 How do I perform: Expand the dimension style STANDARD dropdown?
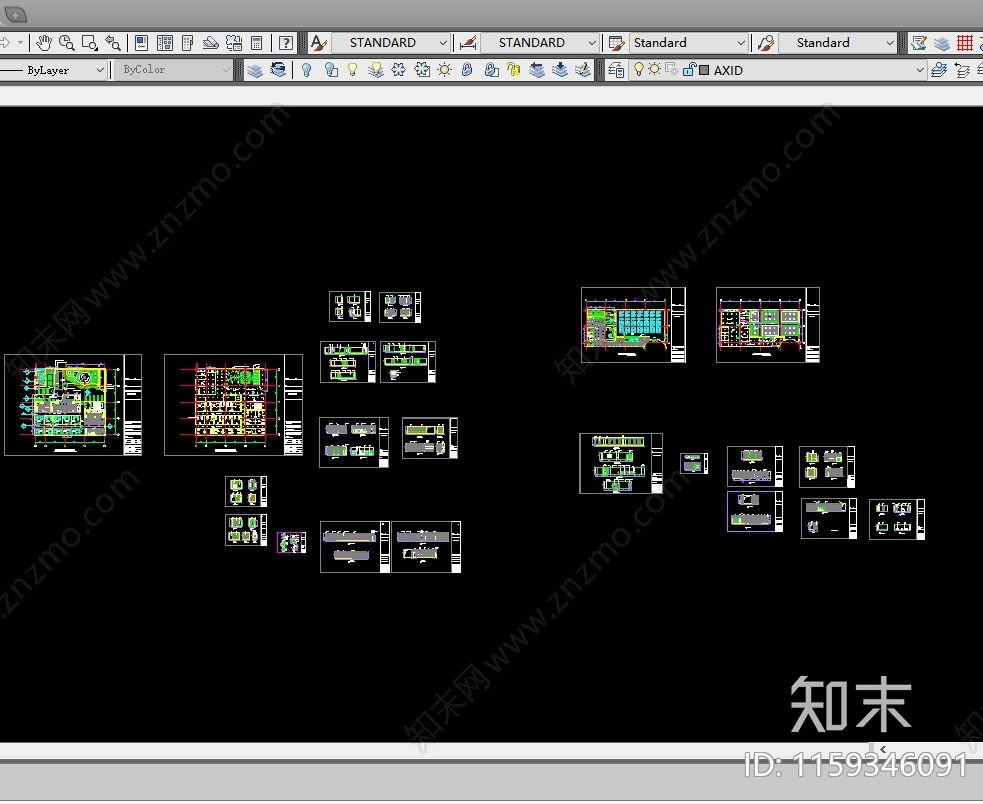pos(592,43)
